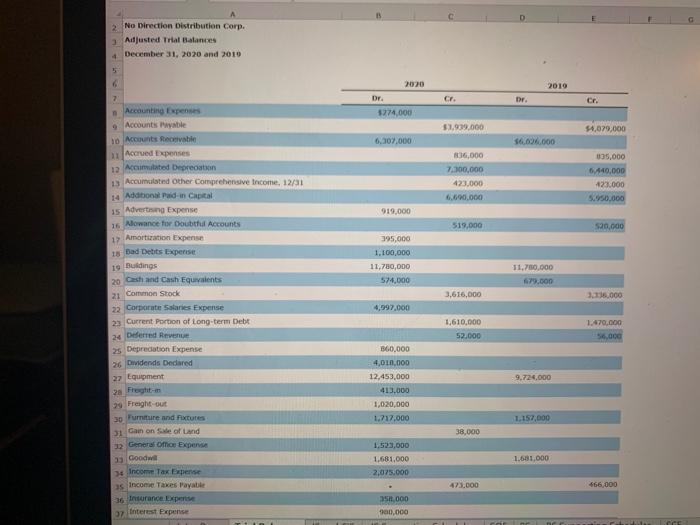700x525 pixels.
Task: Select the $274,000 Accounting Expenses debit
Action: [x=395, y=112]
